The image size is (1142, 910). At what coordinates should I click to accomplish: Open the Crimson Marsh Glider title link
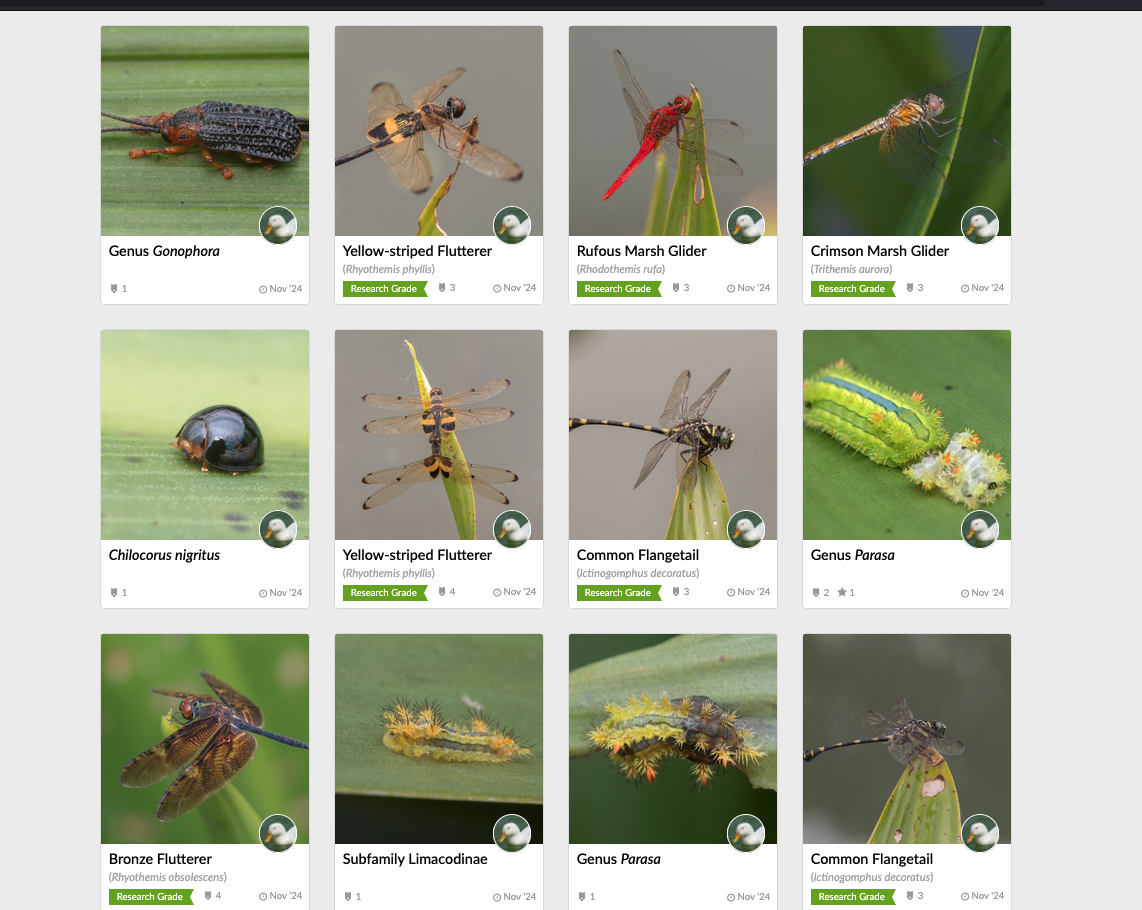879,251
